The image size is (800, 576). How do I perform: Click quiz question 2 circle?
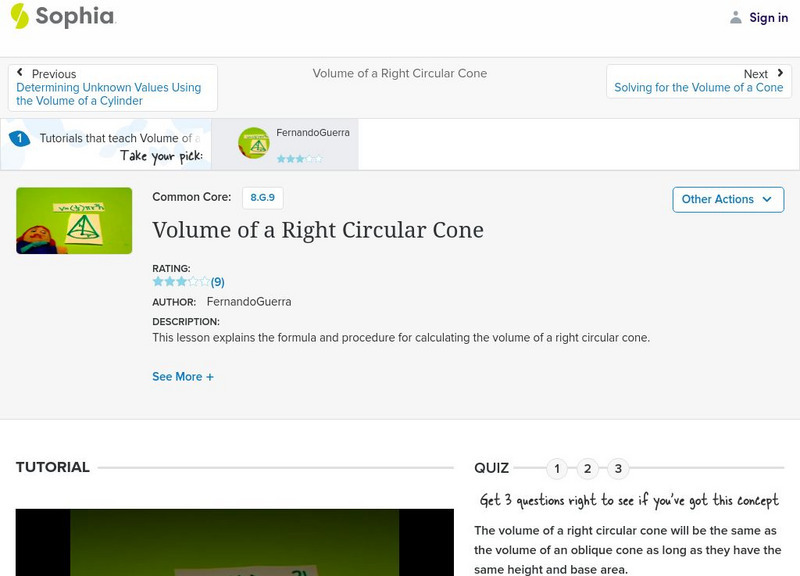coord(586,466)
